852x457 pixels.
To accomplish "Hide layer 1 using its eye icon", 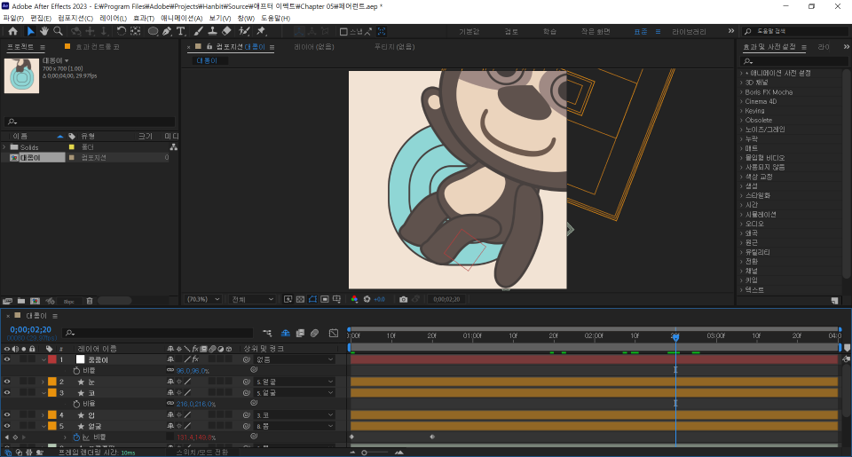I will pyautogui.click(x=7, y=360).
